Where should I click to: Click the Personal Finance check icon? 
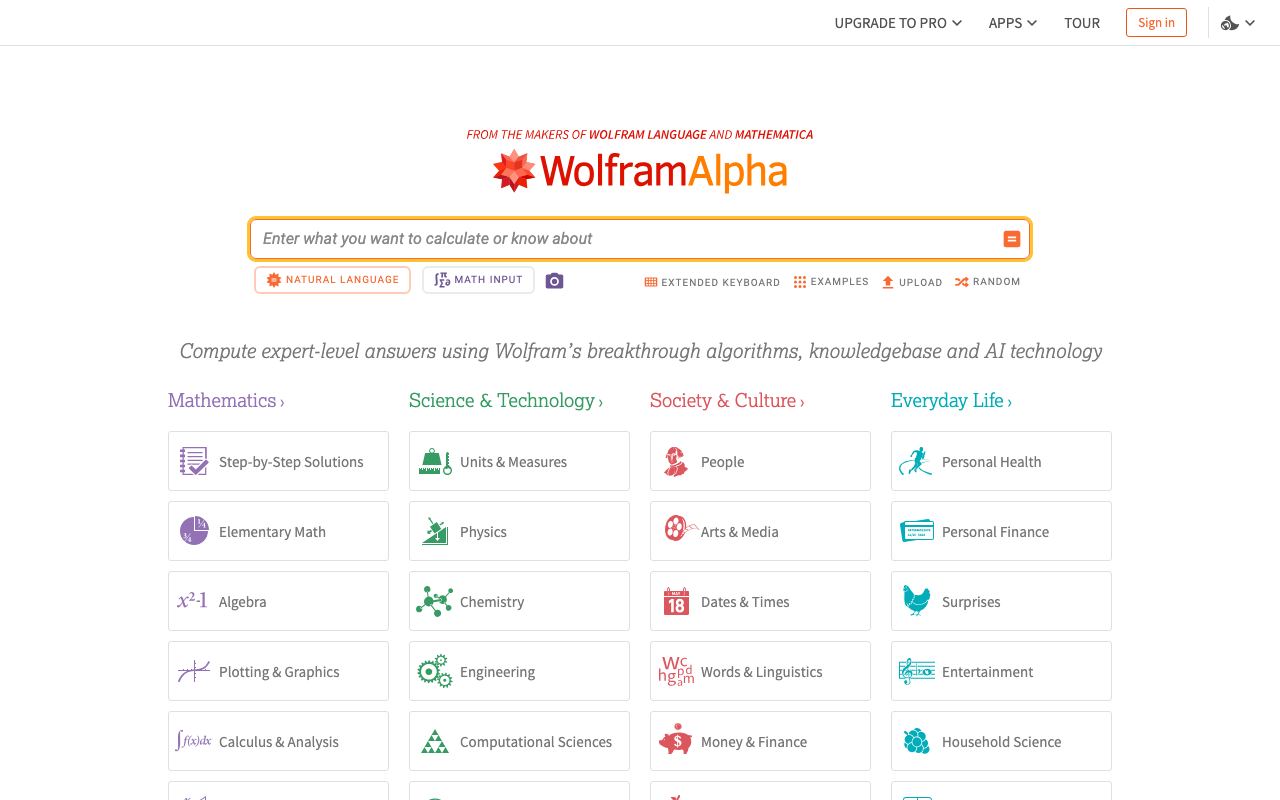[x=917, y=530]
